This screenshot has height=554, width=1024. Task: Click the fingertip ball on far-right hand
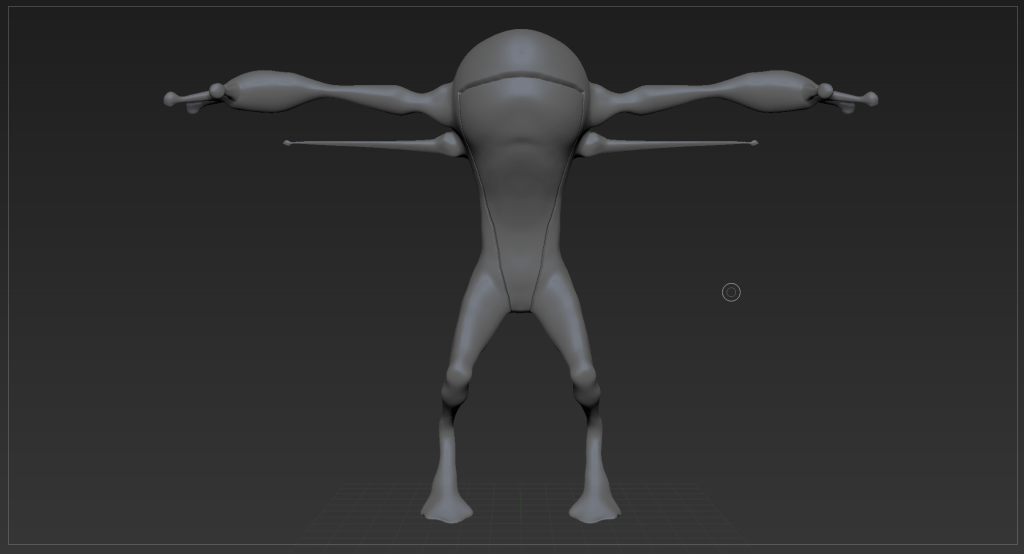871,98
